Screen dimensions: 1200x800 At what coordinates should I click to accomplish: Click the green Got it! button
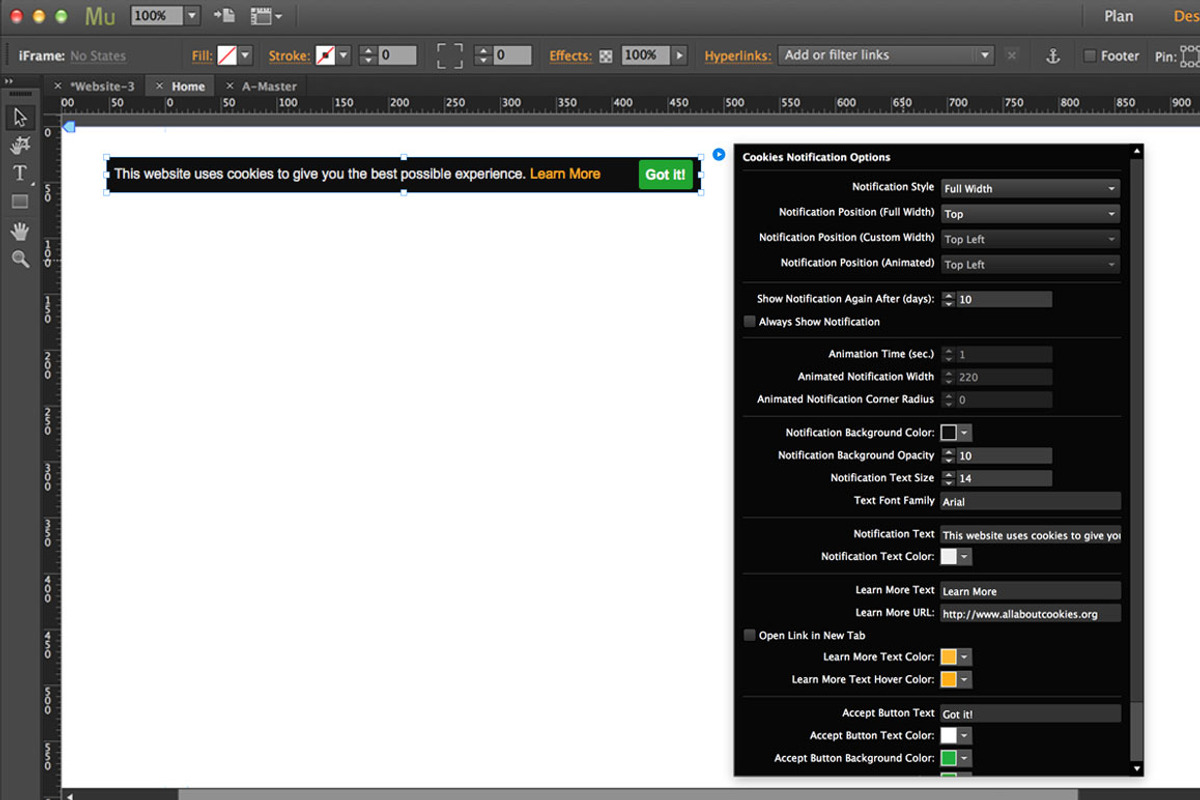tap(665, 174)
